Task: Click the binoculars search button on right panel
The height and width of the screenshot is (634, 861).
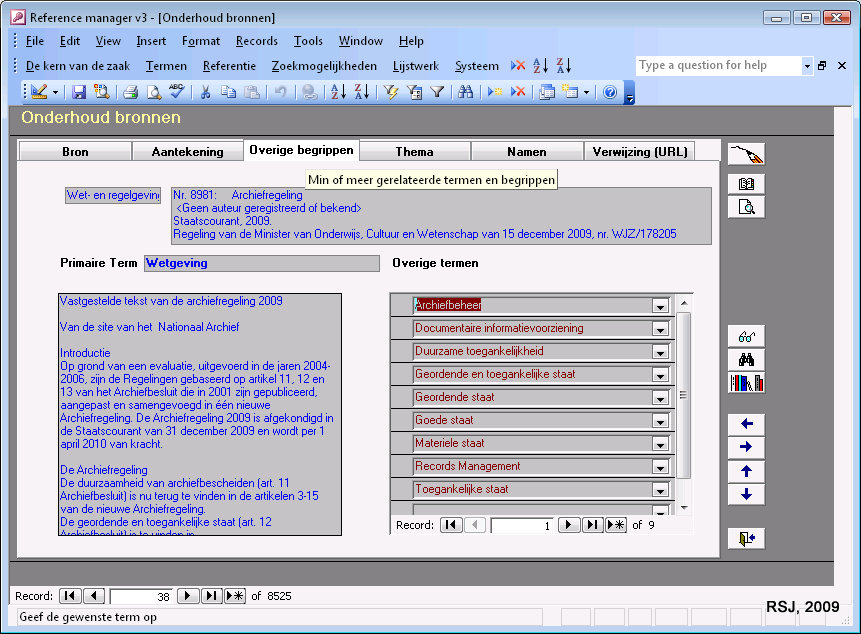Action: pyautogui.click(x=746, y=360)
